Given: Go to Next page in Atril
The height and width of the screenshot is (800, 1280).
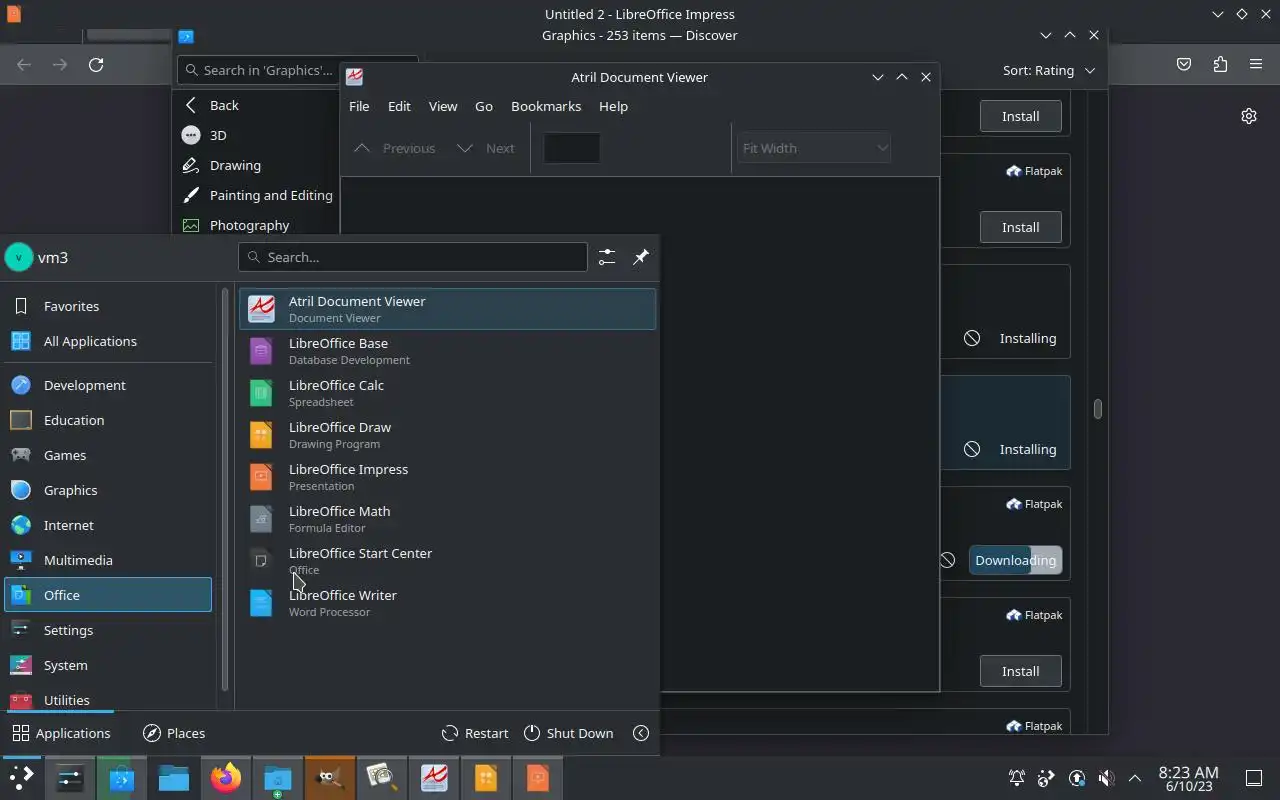Looking at the screenshot, I should (x=485, y=148).
